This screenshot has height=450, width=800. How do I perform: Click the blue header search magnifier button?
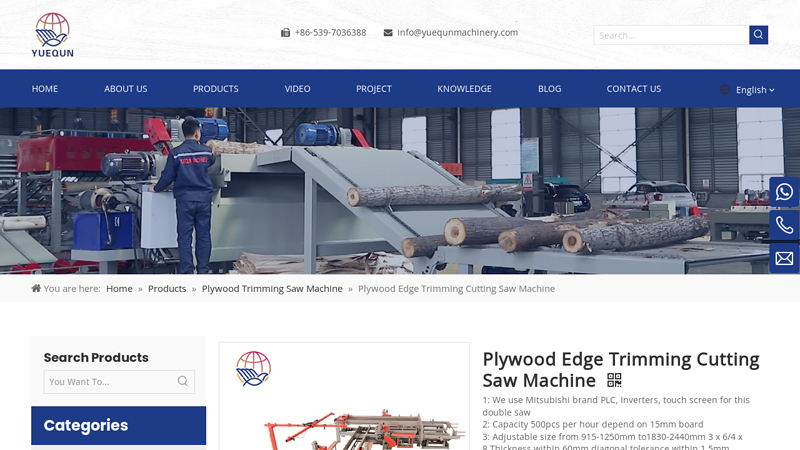pos(758,35)
